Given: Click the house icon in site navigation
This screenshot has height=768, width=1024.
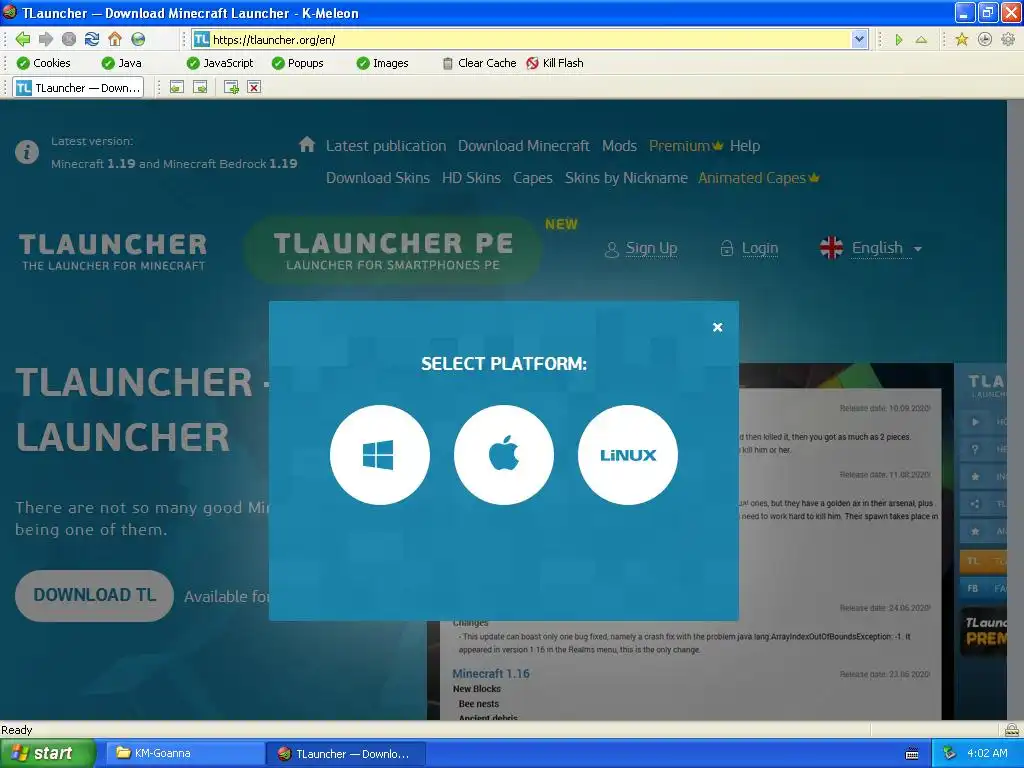Looking at the screenshot, I should pos(307,144).
